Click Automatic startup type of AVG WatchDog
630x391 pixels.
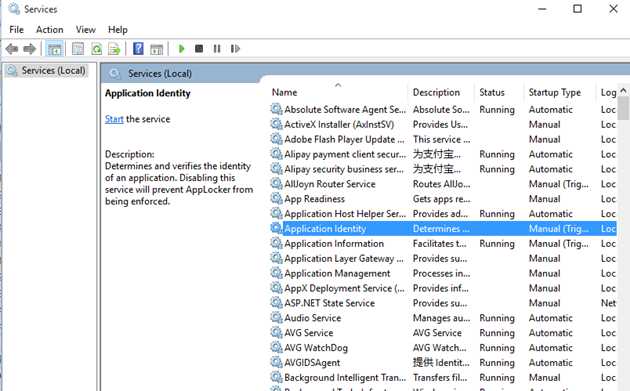(550, 348)
